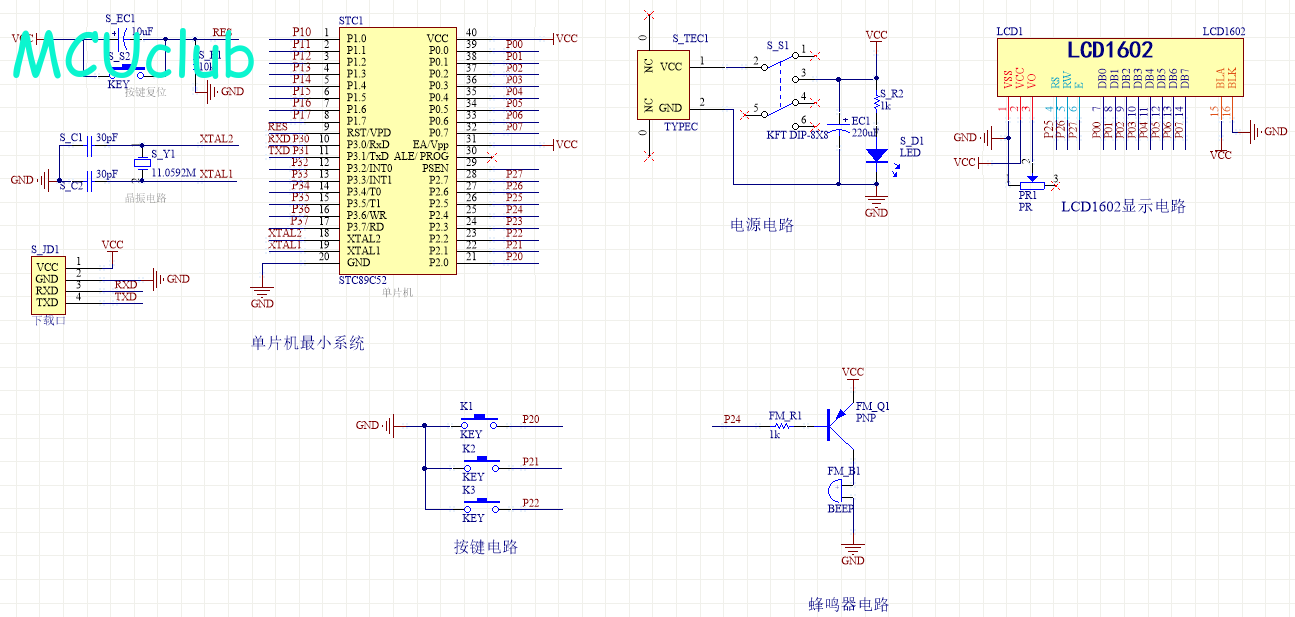Screen dimensions: 1295x617
Task: Select the S_R2 1k resistor
Action: pos(876,104)
